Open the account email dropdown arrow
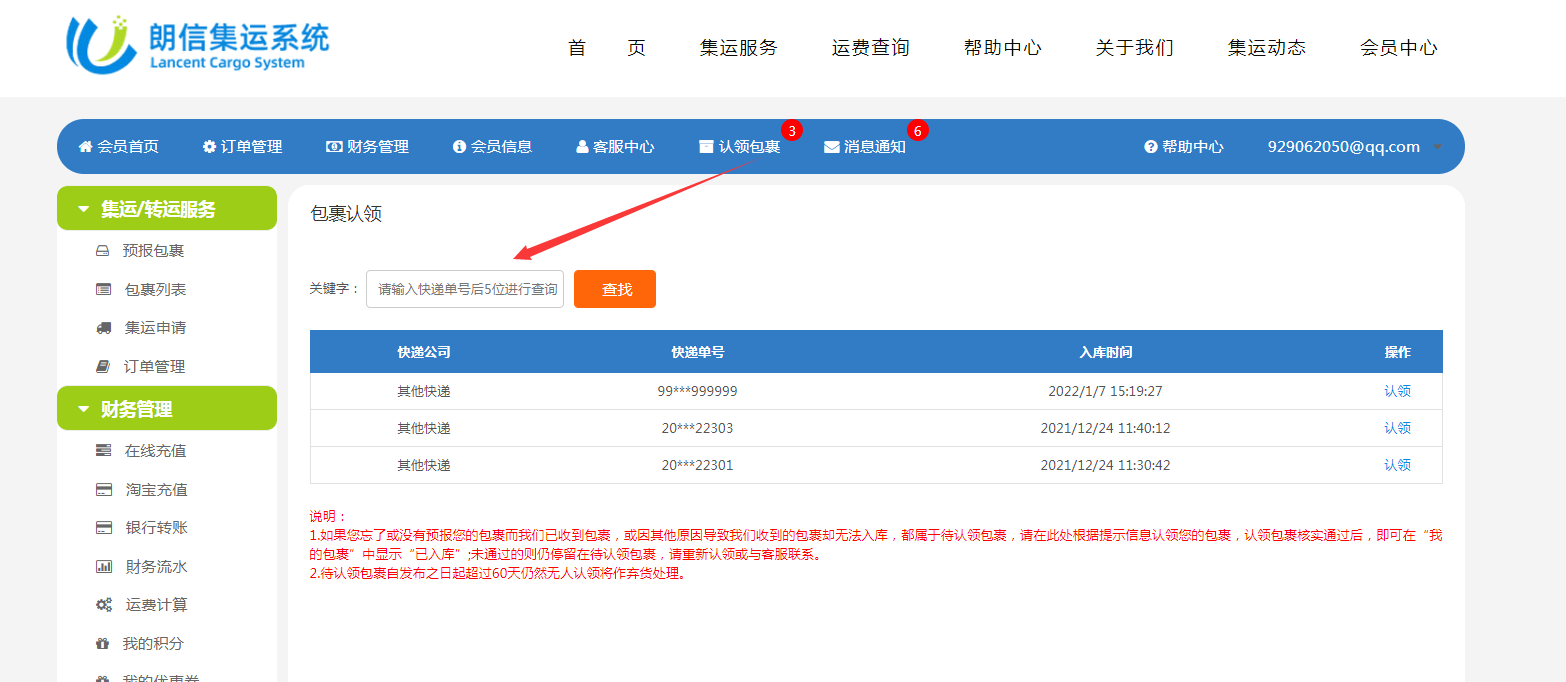 pyautogui.click(x=1438, y=147)
